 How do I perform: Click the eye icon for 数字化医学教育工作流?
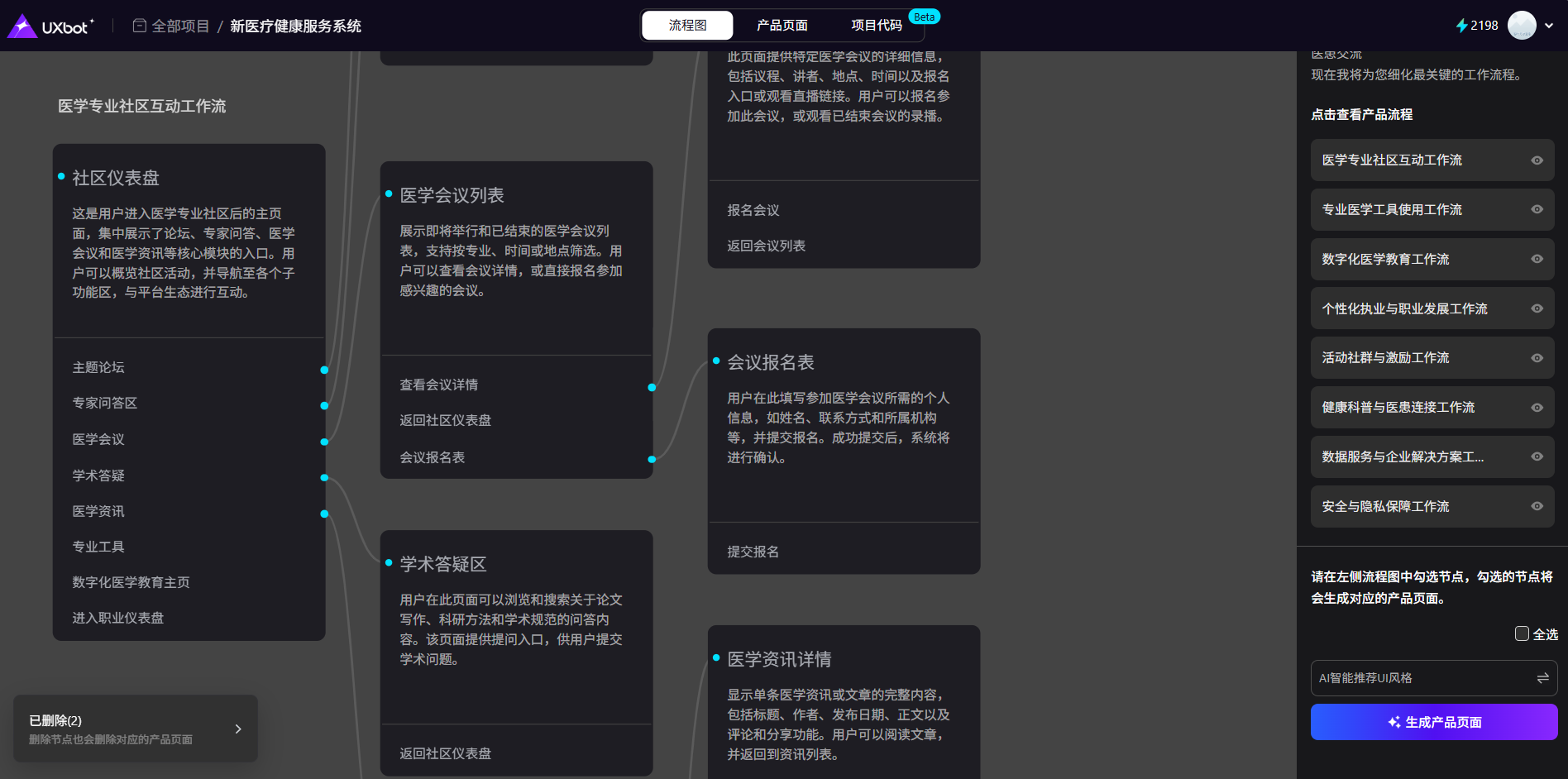point(1537,260)
